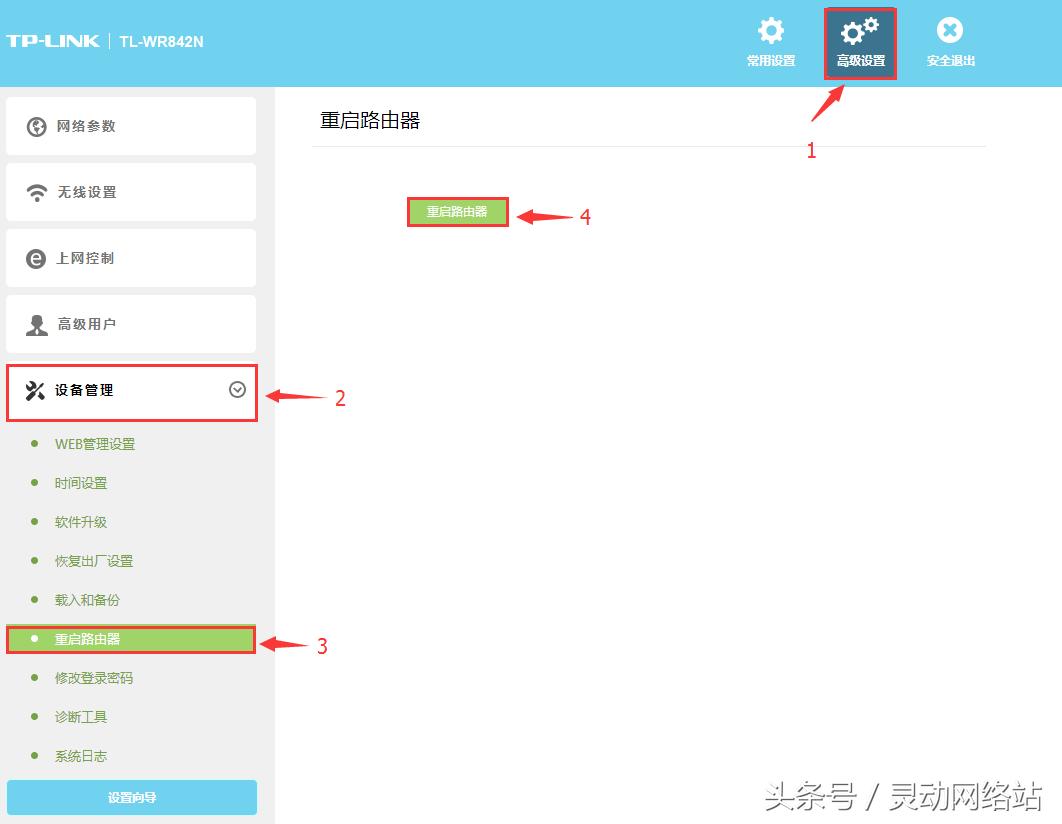Viewport: 1062px width, 824px height.
Task: Select the 无线设置 Wi-Fi icon
Action: (x=36, y=191)
